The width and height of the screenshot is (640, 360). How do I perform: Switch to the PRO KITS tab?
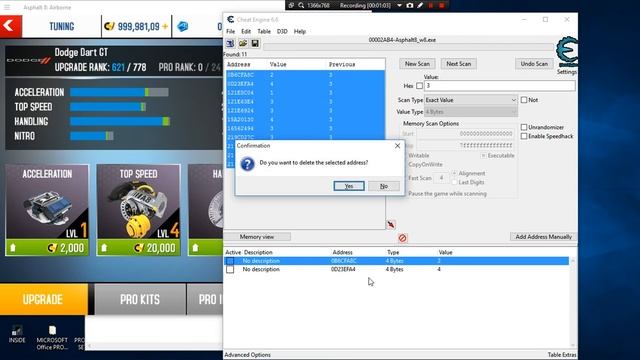point(140,299)
